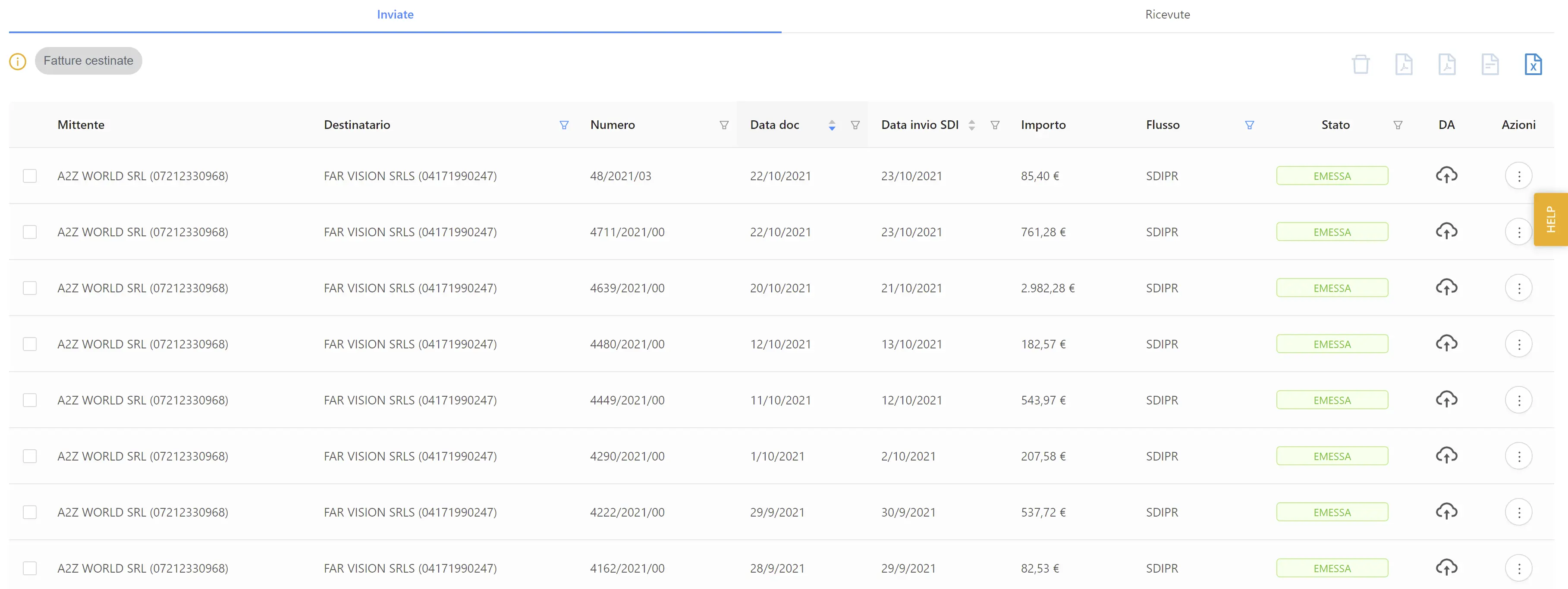
Task: Click the Fatture cestinate button
Action: coord(88,61)
